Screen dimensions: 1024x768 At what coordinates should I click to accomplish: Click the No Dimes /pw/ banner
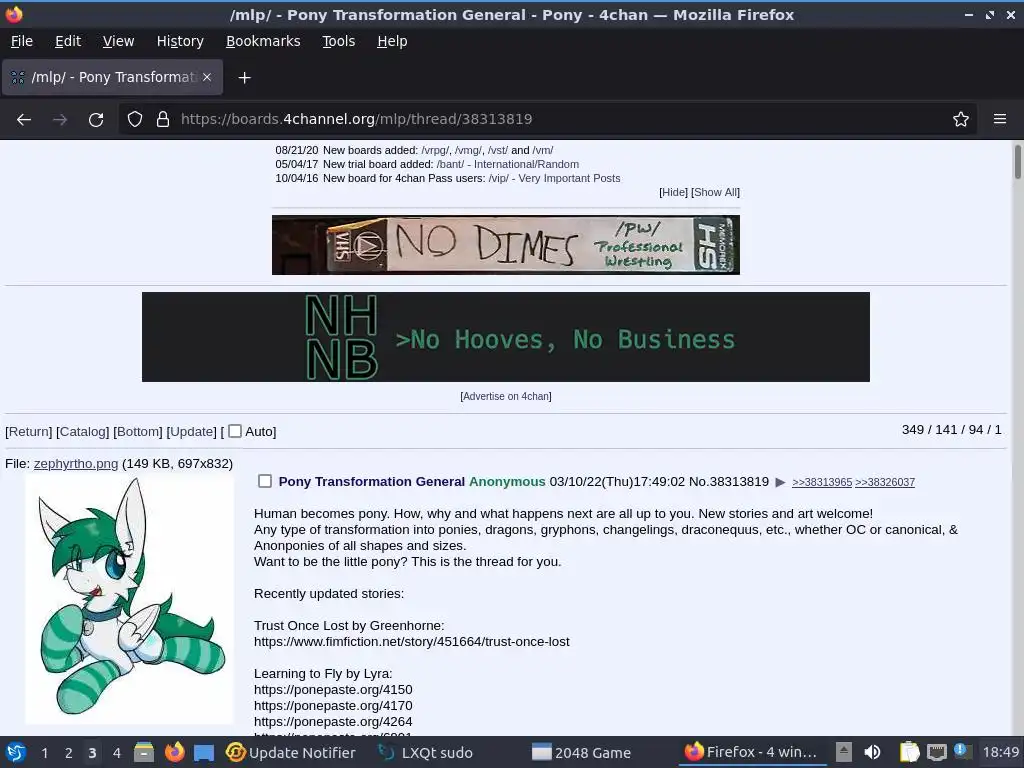click(505, 245)
